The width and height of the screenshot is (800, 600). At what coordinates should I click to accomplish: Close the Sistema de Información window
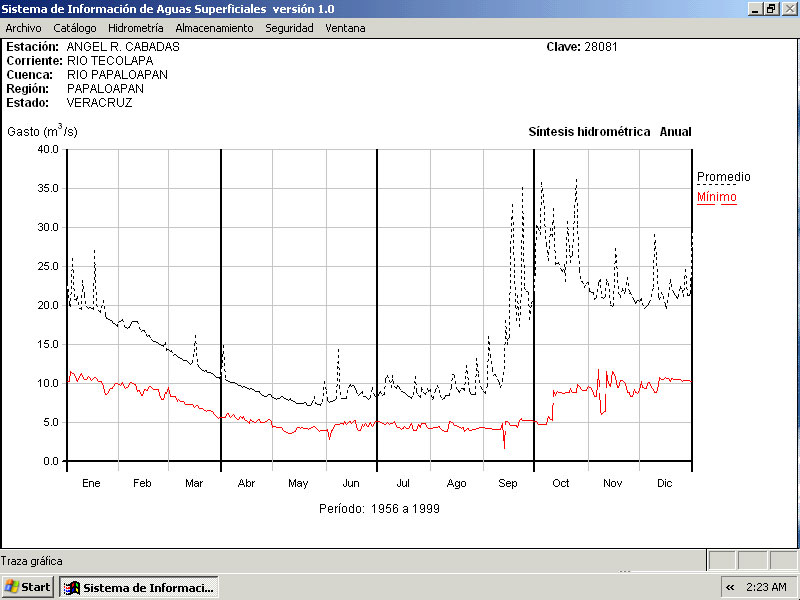(x=788, y=8)
